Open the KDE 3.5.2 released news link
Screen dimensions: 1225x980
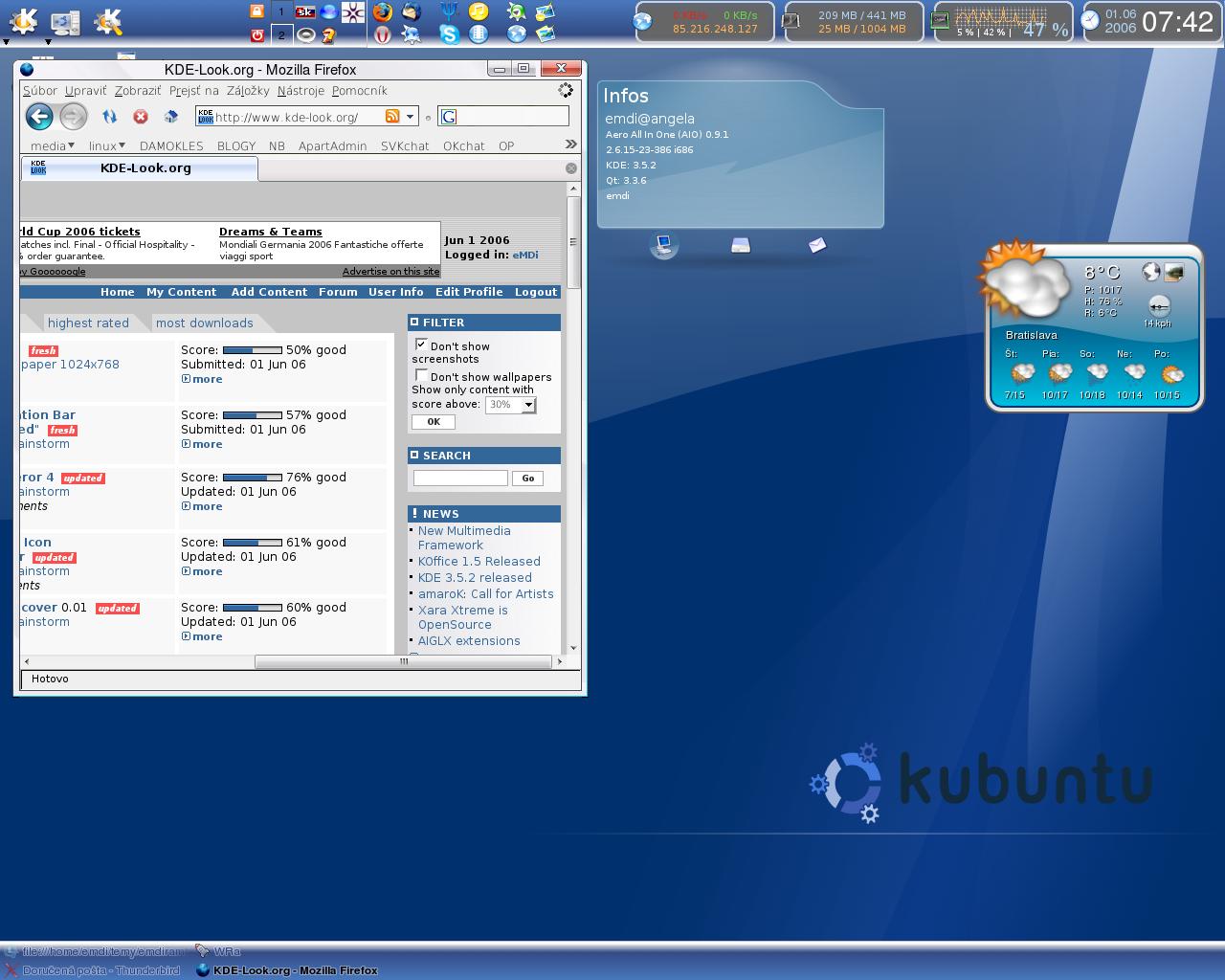(475, 578)
